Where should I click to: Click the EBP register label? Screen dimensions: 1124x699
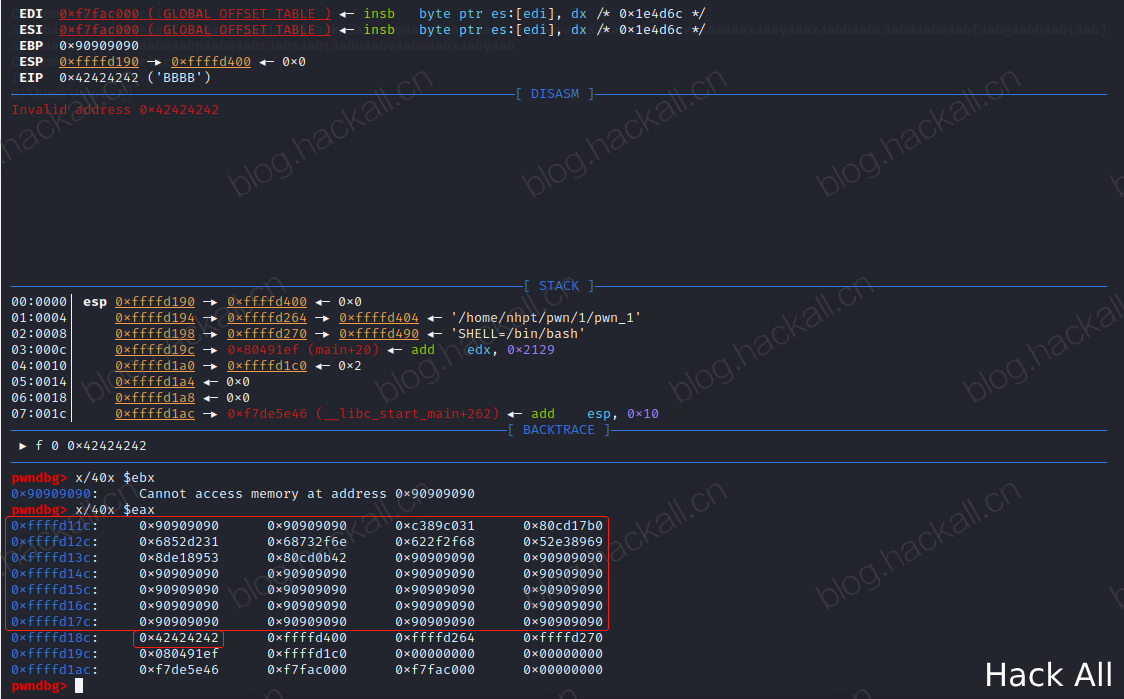pos(31,45)
